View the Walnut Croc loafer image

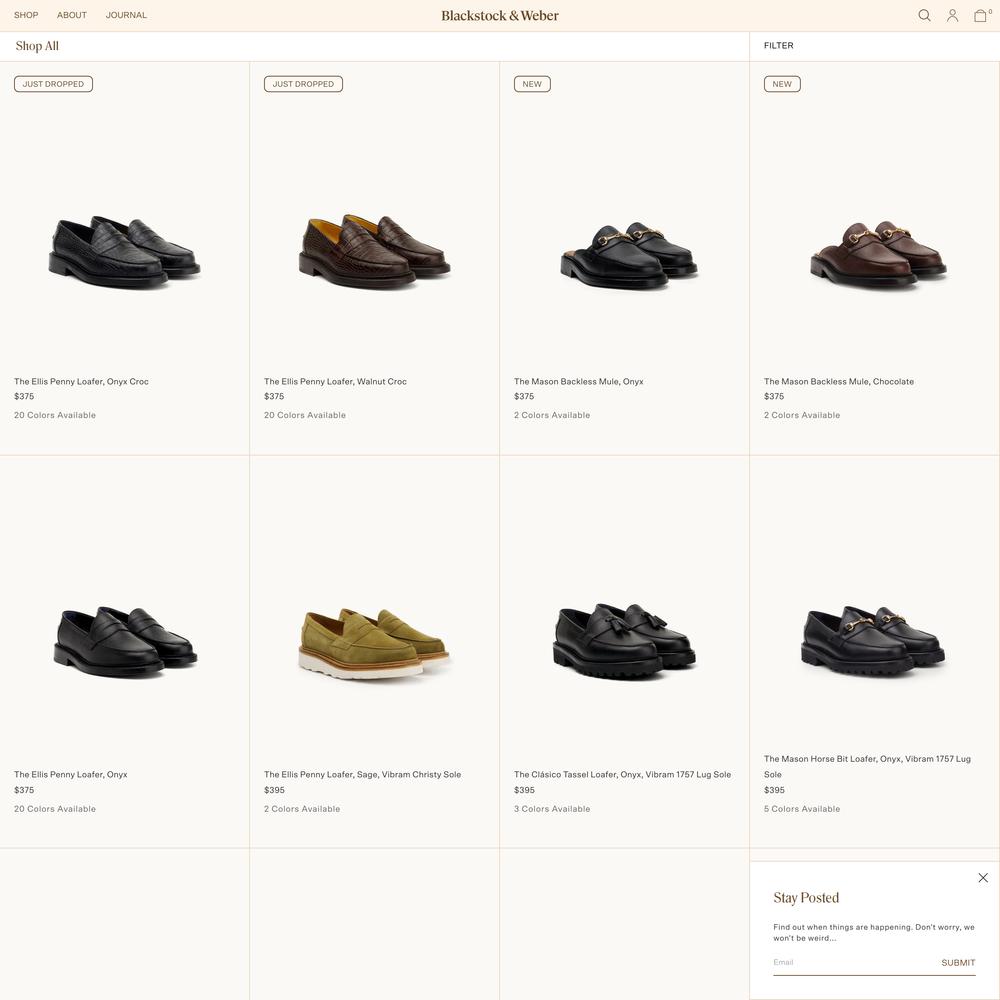pos(374,251)
